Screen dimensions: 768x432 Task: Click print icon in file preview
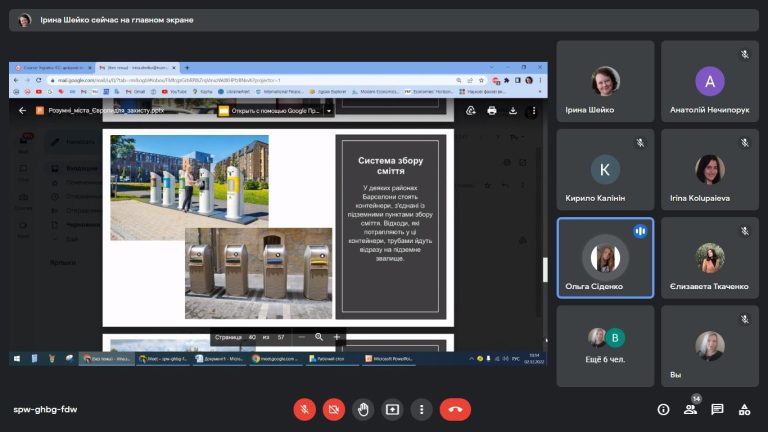(492, 111)
